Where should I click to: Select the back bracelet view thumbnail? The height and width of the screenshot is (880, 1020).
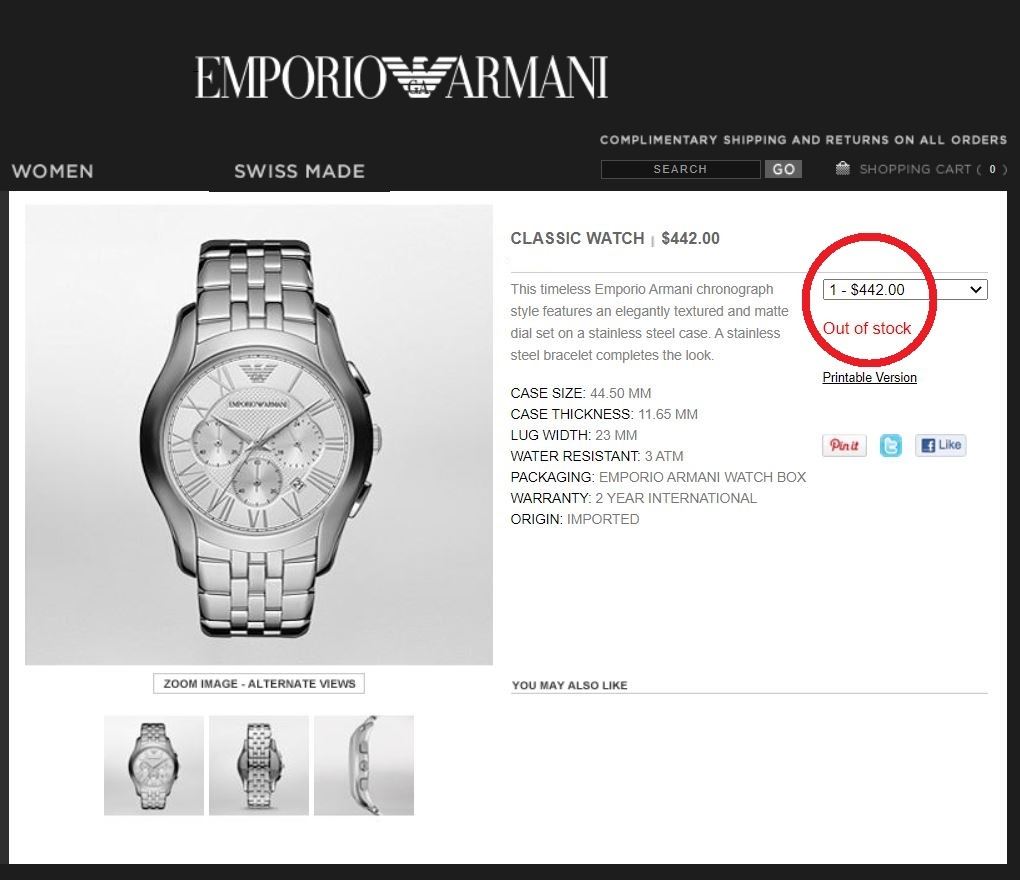(259, 766)
